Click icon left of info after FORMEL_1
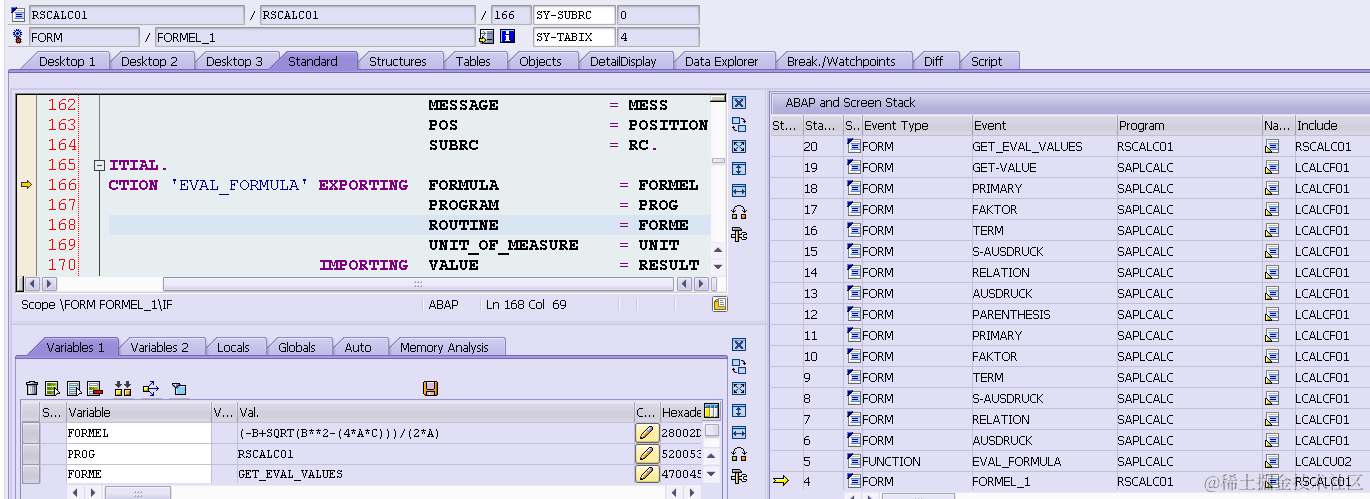1370x499 pixels. click(486, 37)
